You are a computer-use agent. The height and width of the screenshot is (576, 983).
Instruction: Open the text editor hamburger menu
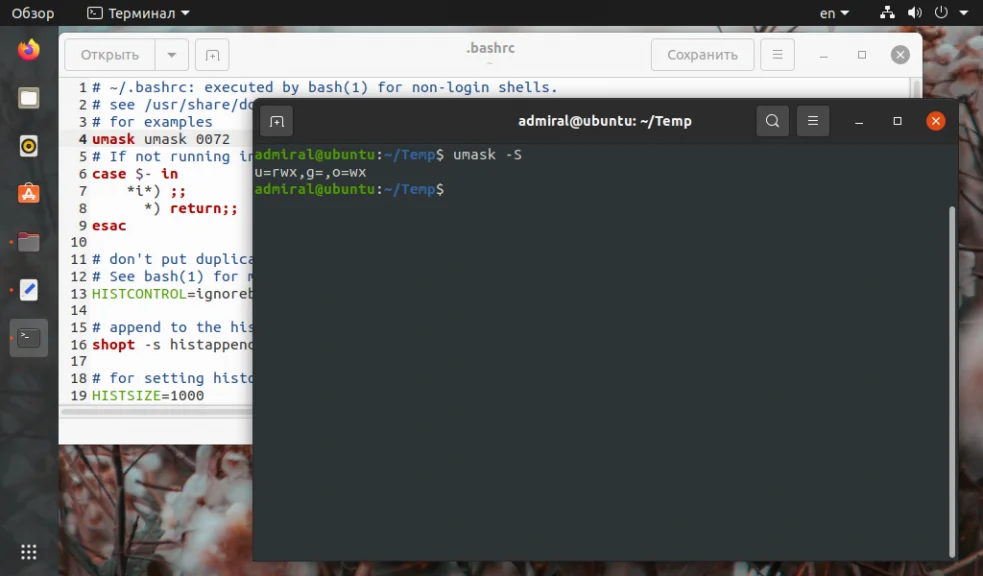pos(777,55)
